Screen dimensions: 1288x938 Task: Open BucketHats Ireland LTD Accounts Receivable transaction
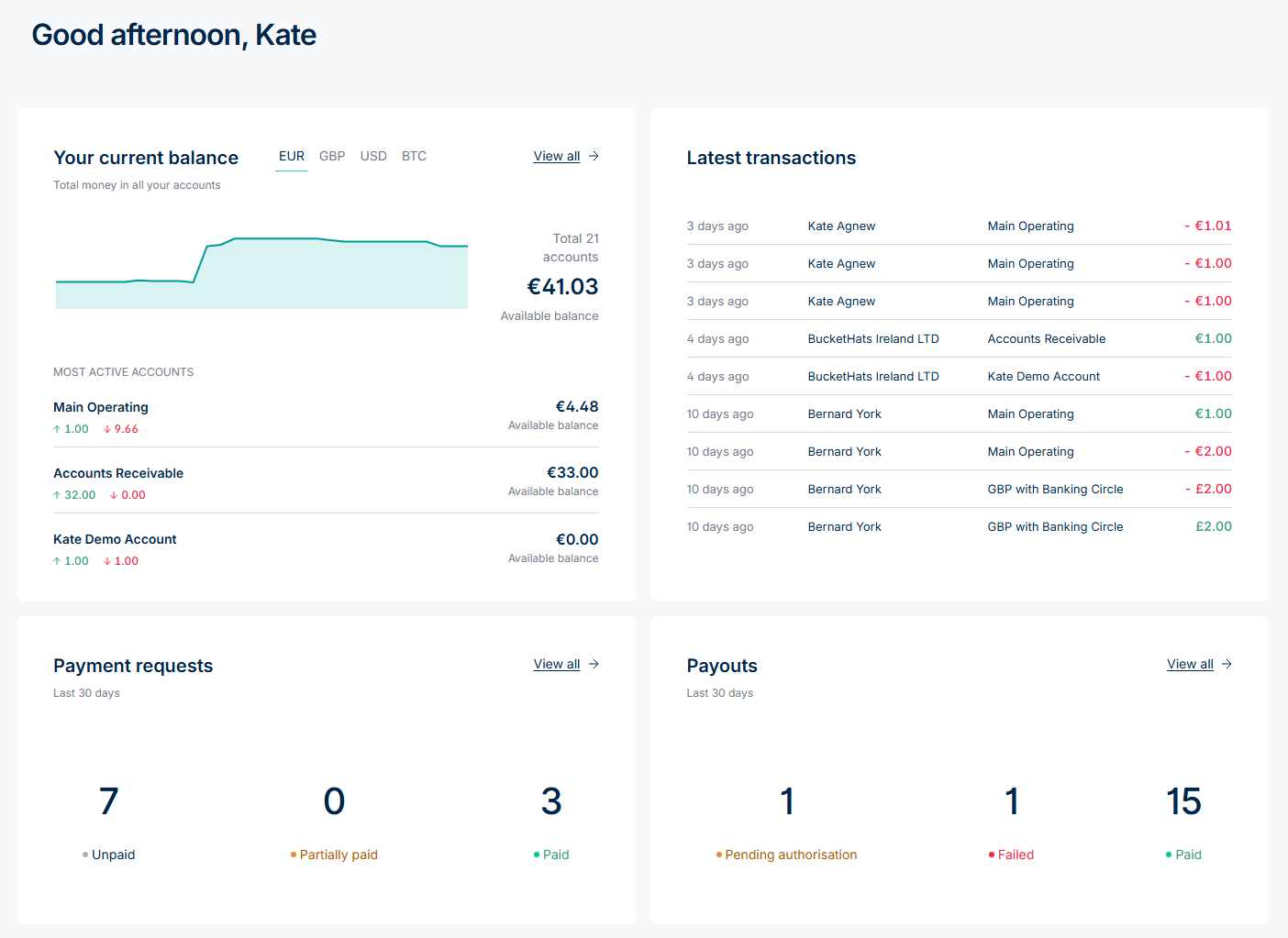click(959, 338)
